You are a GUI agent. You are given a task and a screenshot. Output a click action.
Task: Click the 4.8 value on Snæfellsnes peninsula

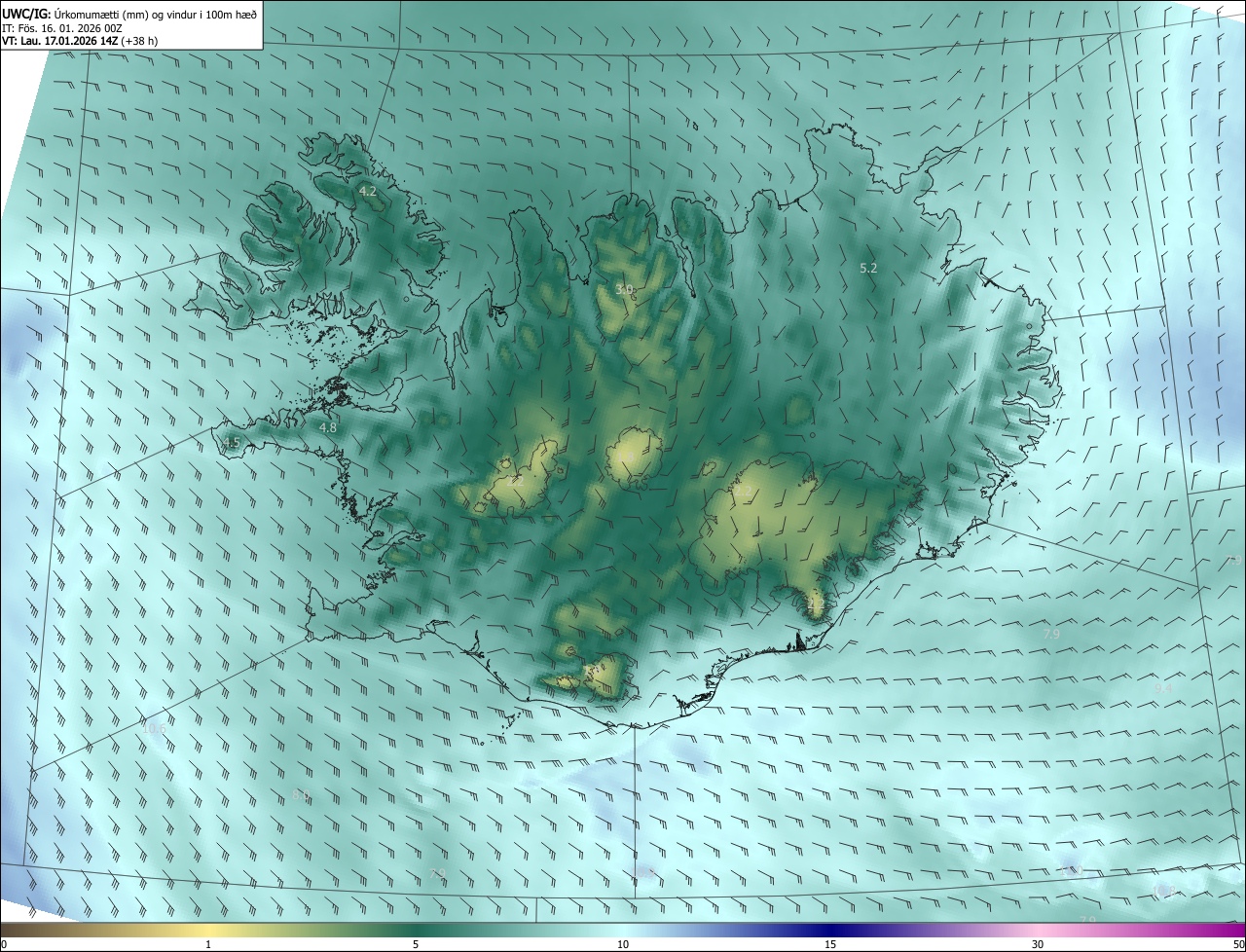328,427
